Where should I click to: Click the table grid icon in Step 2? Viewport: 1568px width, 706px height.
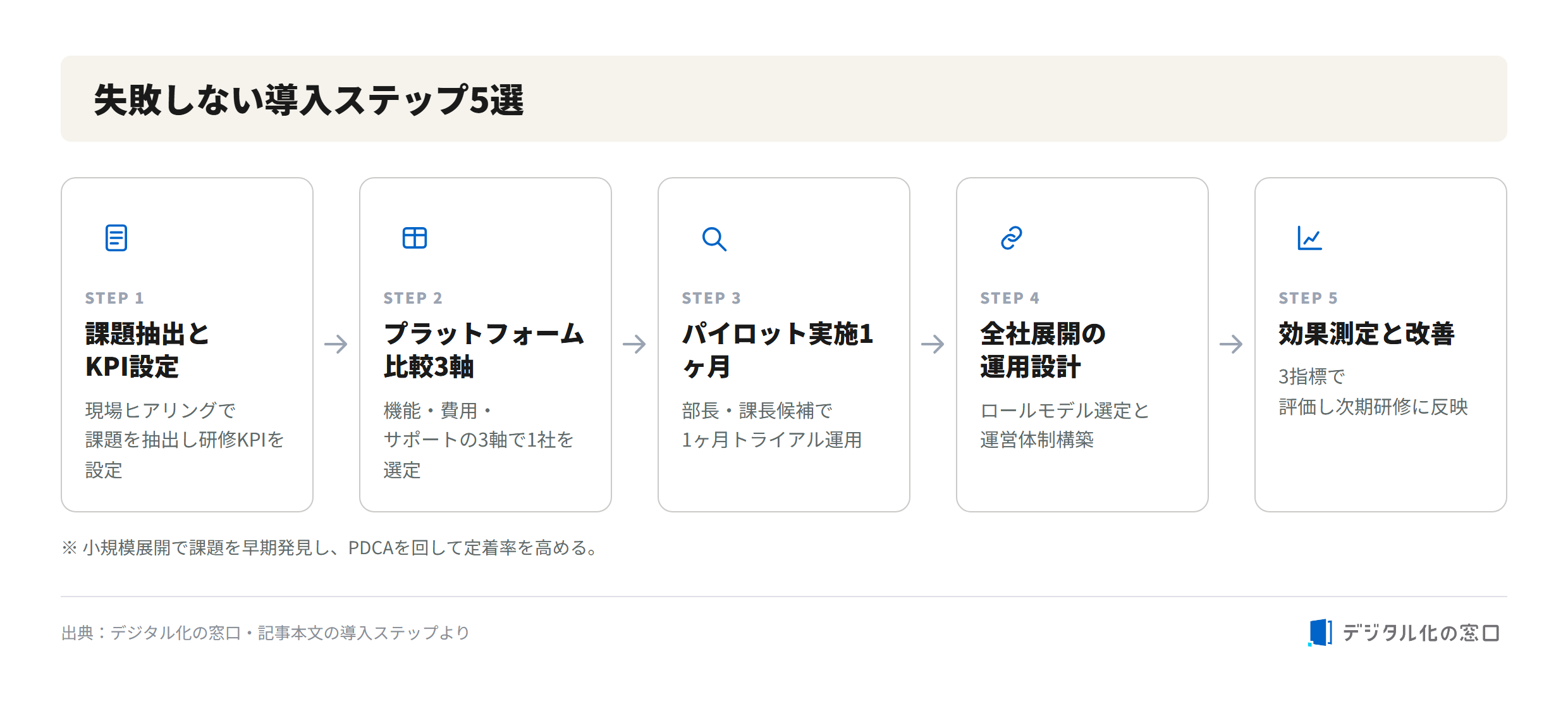point(415,238)
